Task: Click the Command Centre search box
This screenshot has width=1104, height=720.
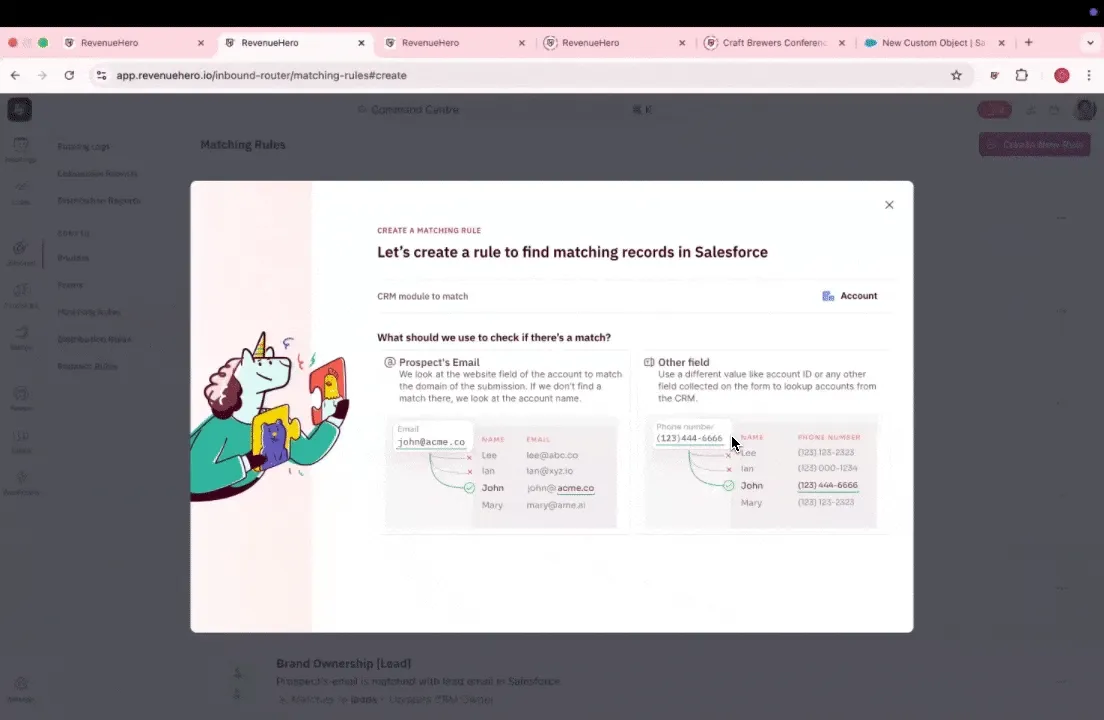Action: pyautogui.click(x=507, y=110)
